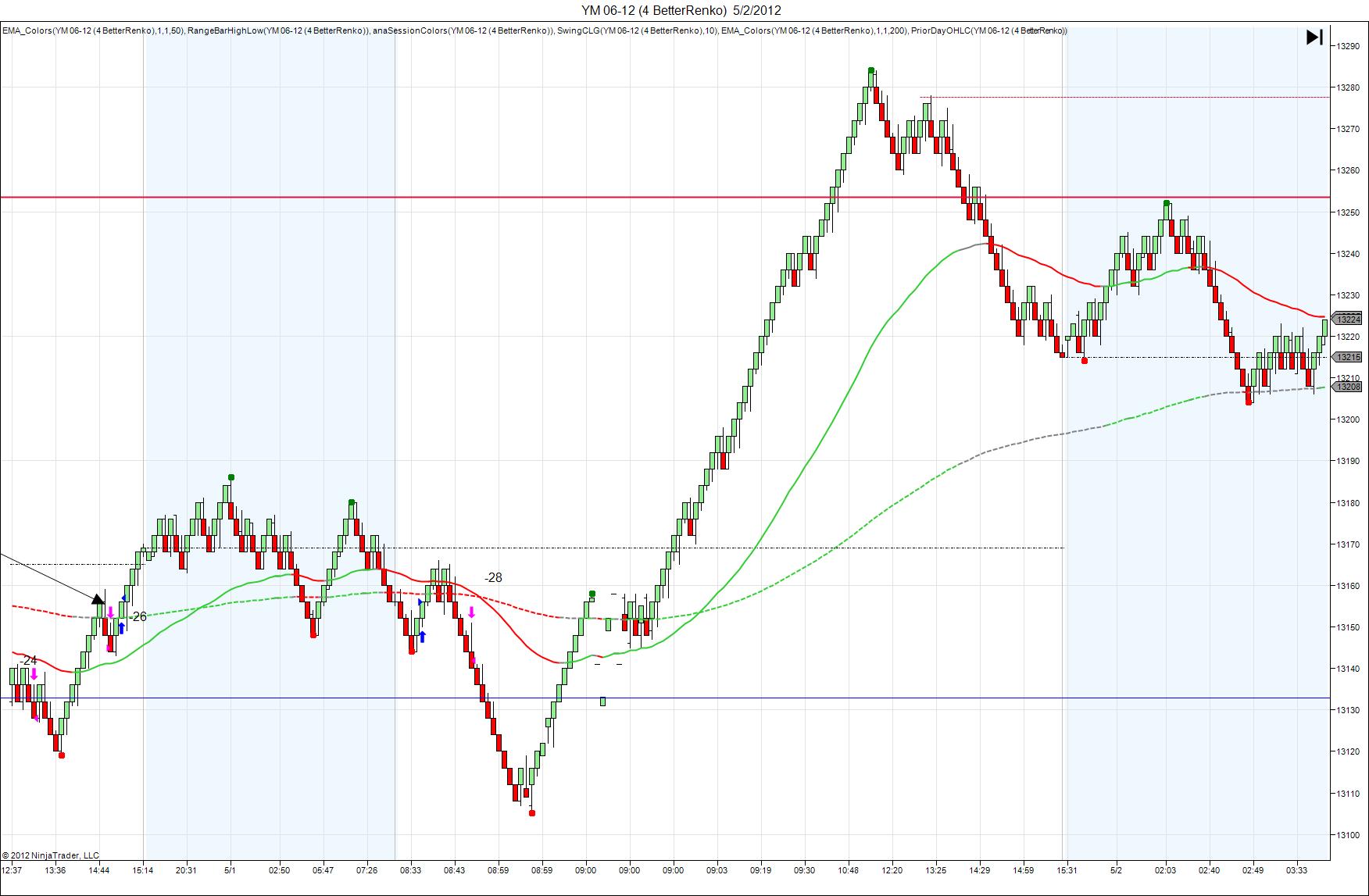This screenshot has width=1369, height=896.
Task: Click the -28 trade annotation text
Action: click(x=493, y=577)
